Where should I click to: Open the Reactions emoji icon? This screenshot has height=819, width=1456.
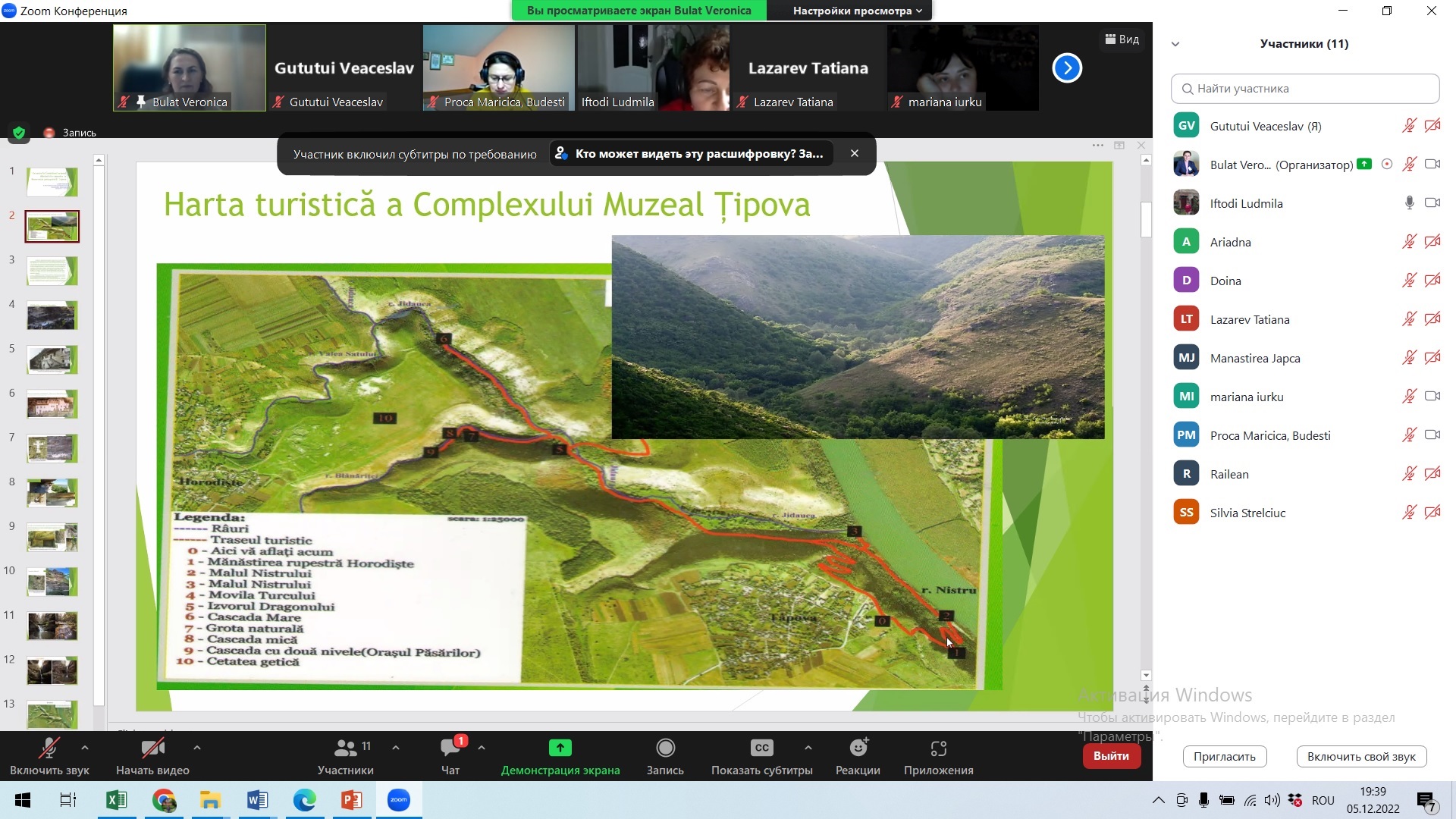[x=858, y=748]
